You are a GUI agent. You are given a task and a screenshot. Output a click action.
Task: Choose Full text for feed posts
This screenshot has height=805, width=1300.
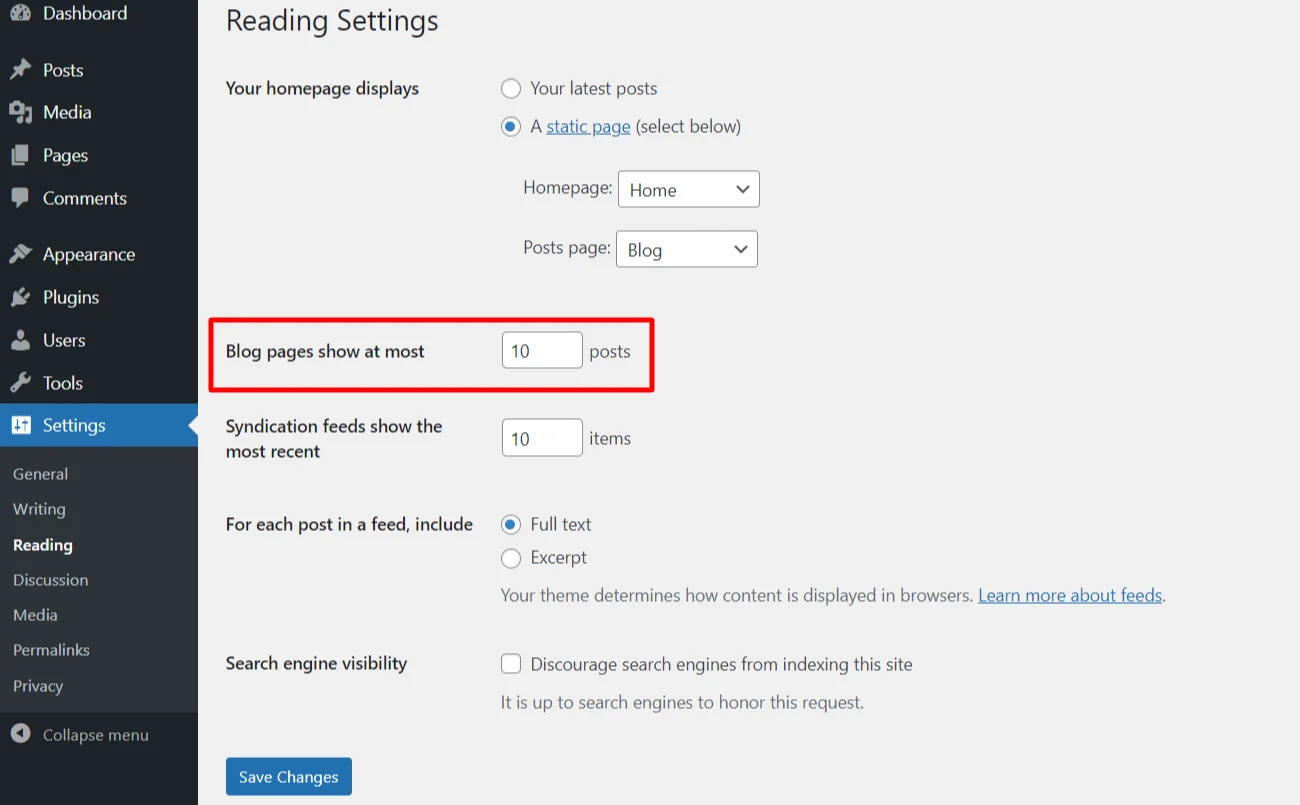point(511,524)
